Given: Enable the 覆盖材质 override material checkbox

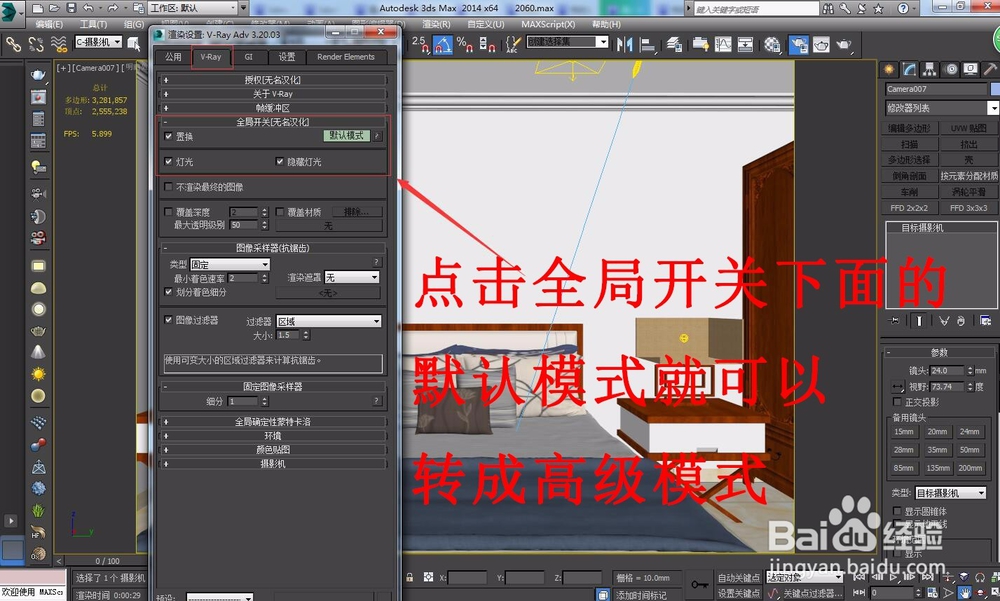Looking at the screenshot, I should click(x=279, y=212).
